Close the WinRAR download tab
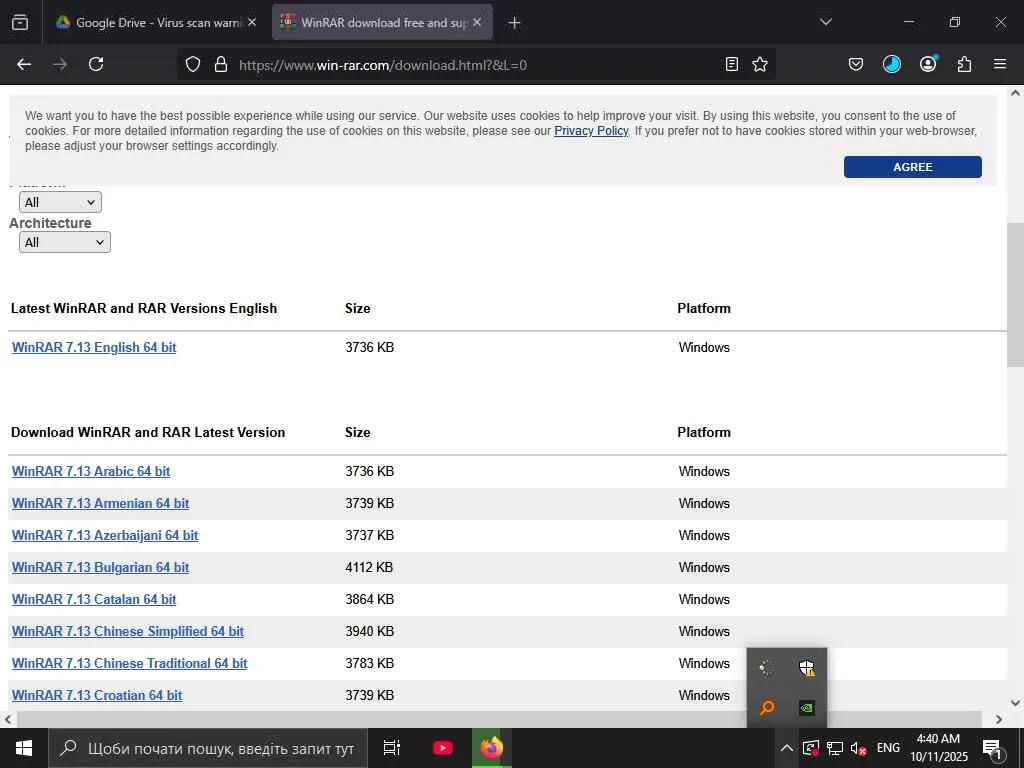Image resolution: width=1024 pixels, height=768 pixels. (477, 22)
